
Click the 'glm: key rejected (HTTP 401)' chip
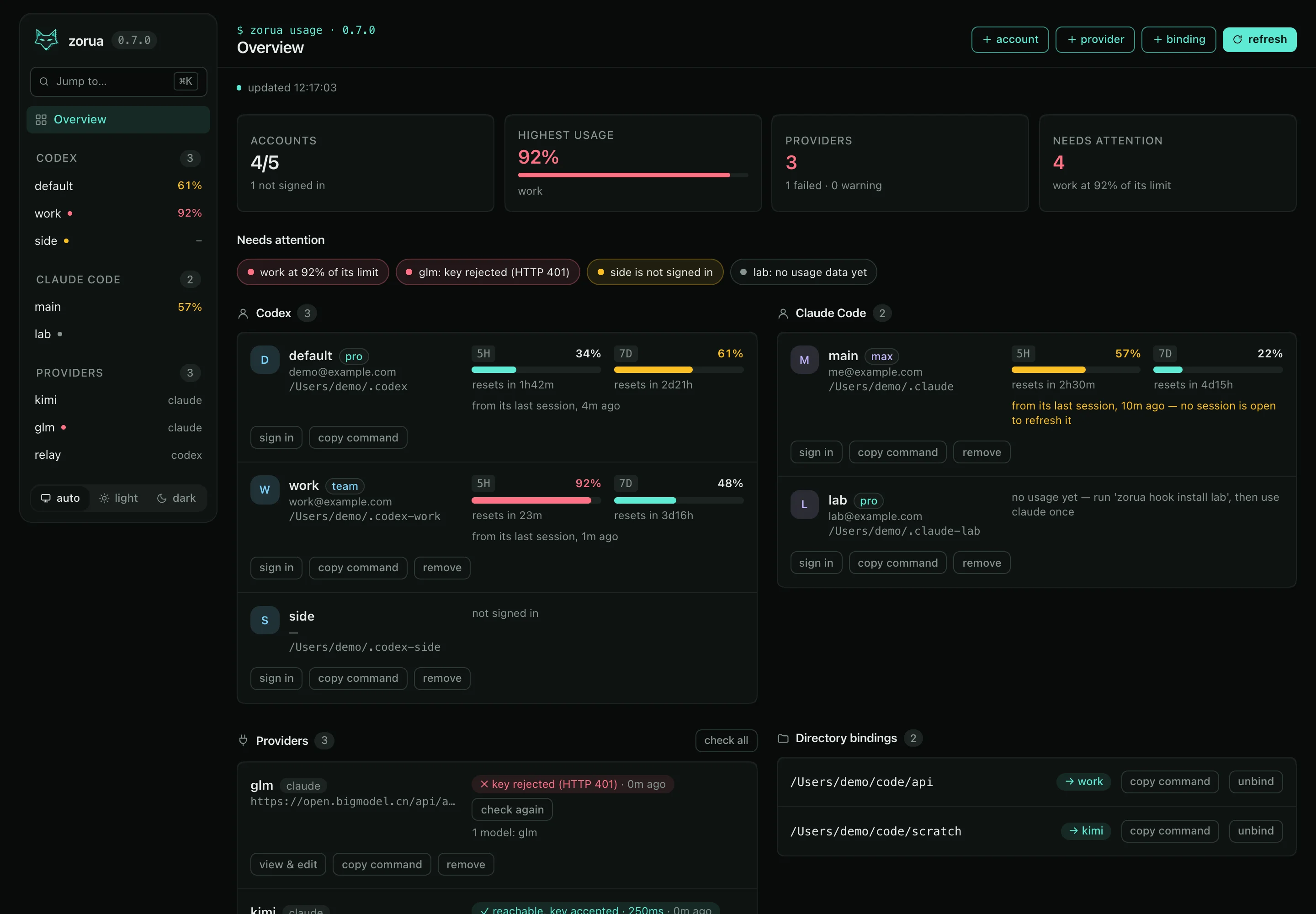[x=488, y=272]
